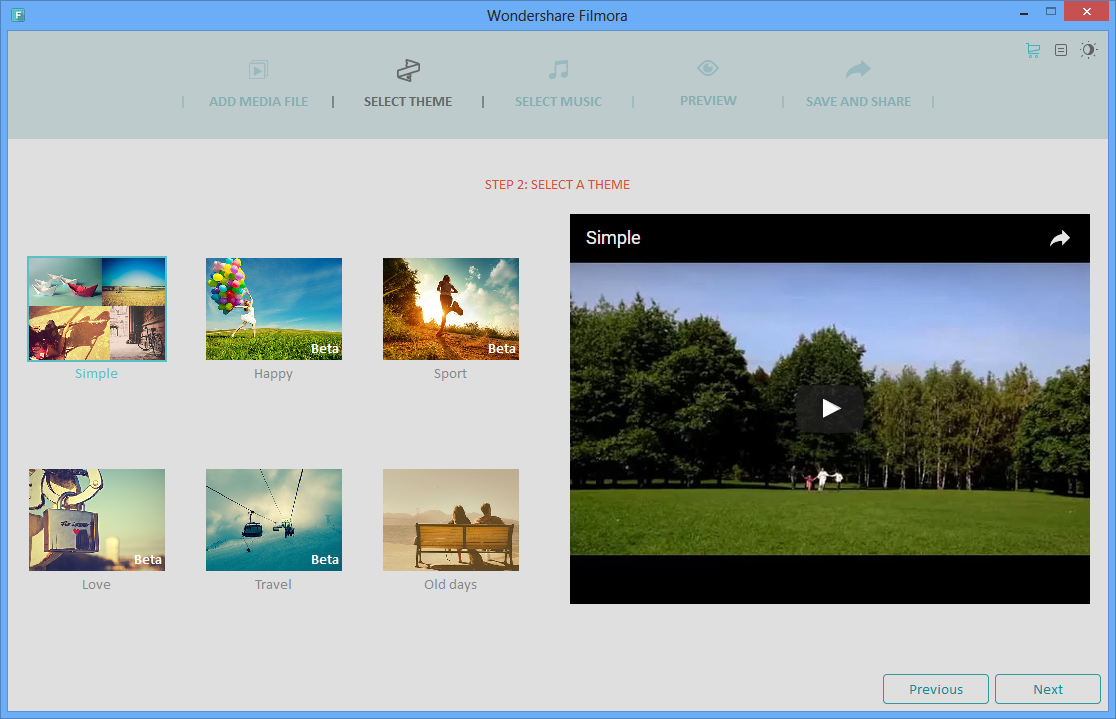Select the music note Select Music icon

tap(558, 70)
